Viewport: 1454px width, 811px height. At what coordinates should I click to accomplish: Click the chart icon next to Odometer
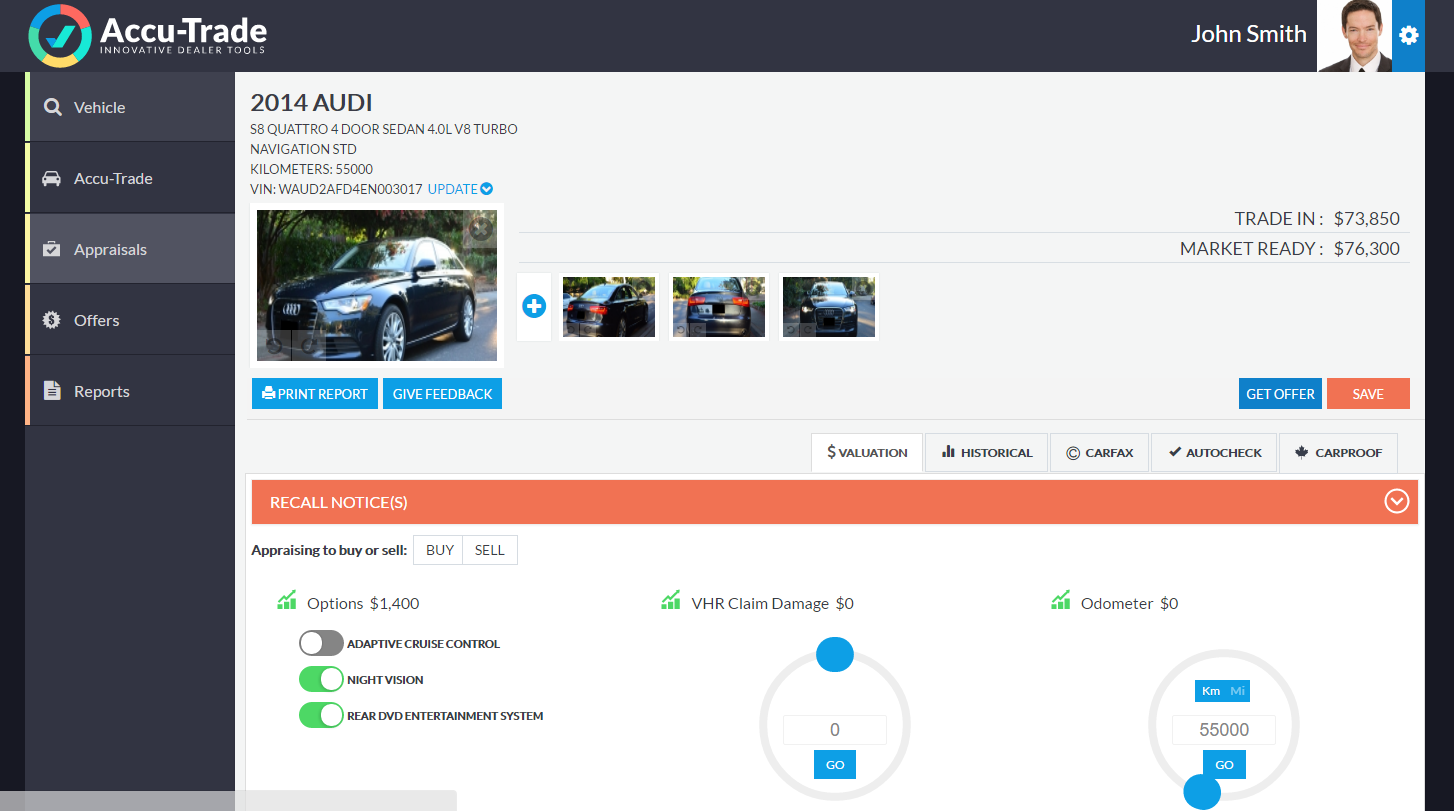click(x=1061, y=601)
